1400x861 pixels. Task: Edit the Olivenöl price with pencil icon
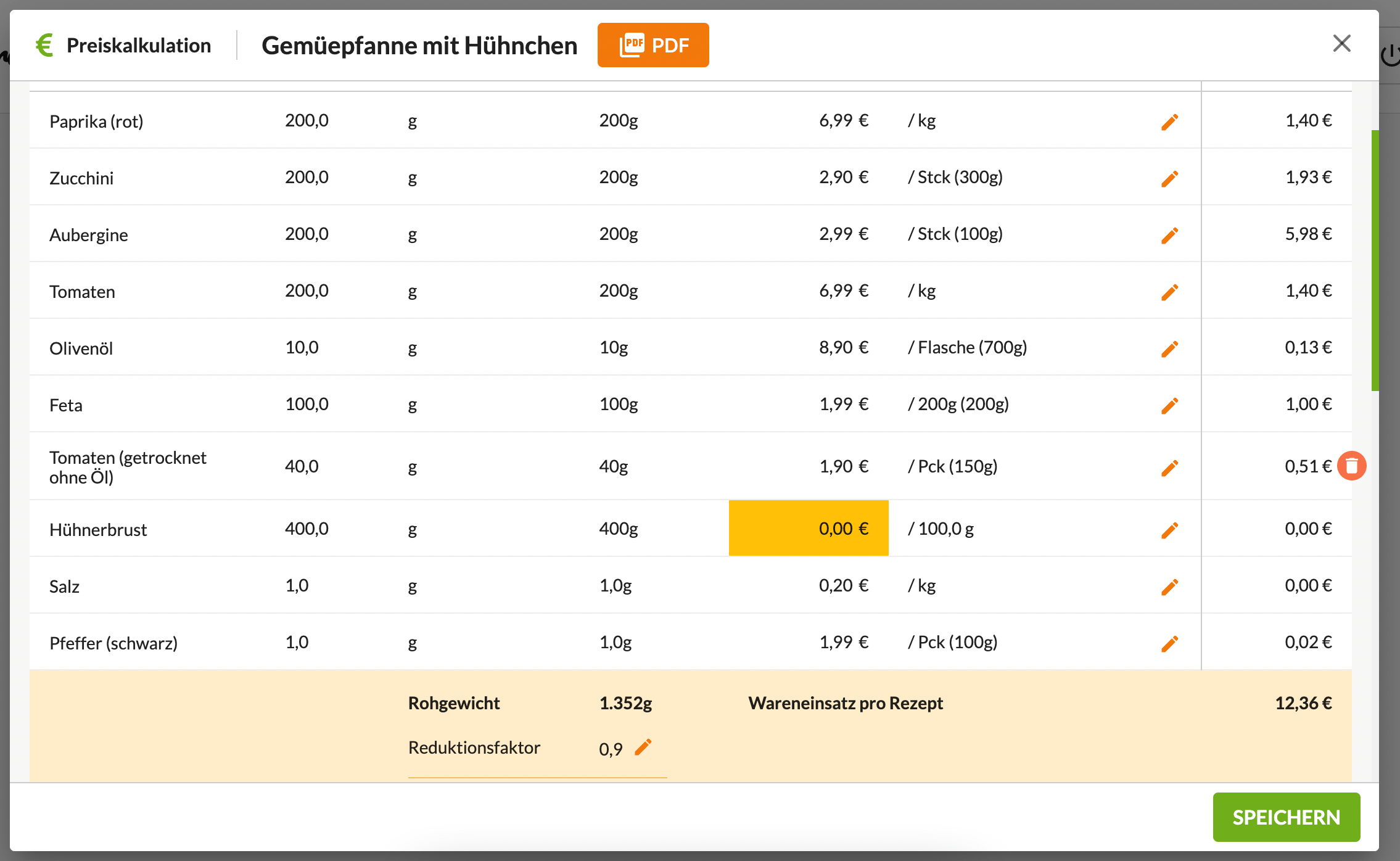[x=1169, y=348]
